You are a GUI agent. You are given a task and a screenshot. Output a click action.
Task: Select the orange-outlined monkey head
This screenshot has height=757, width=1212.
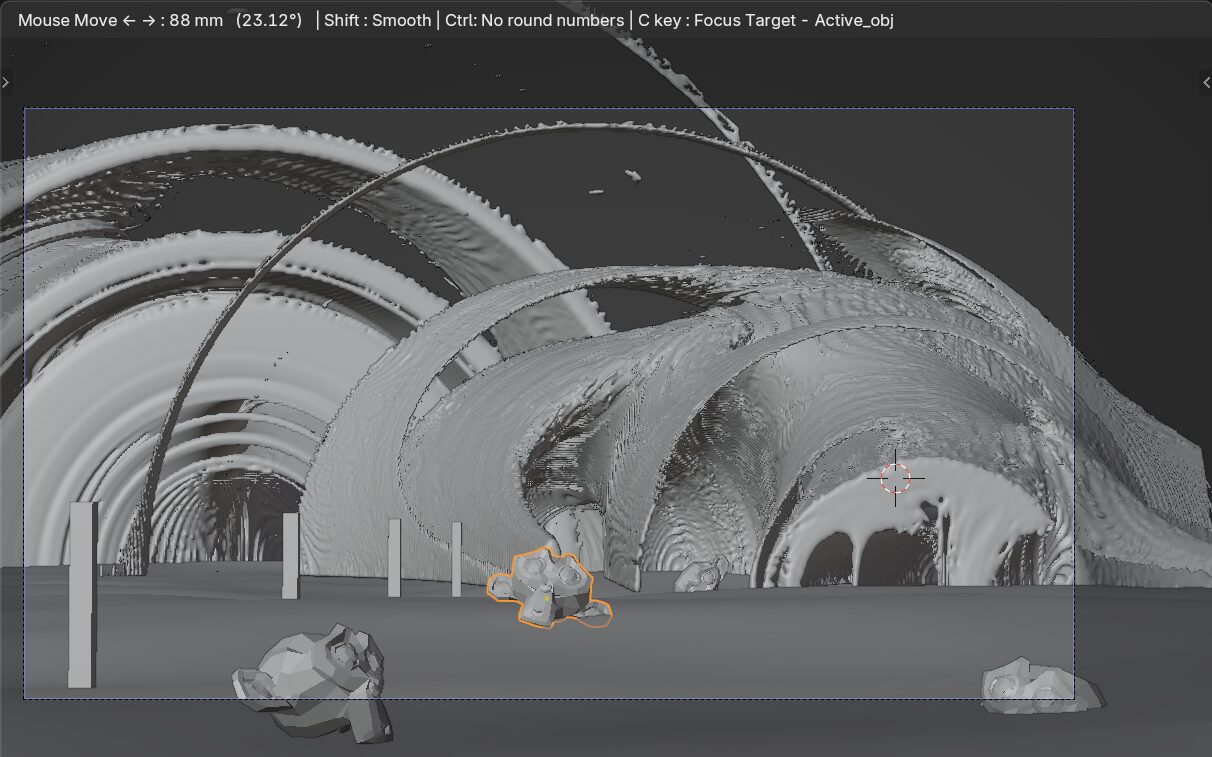pyautogui.click(x=548, y=587)
